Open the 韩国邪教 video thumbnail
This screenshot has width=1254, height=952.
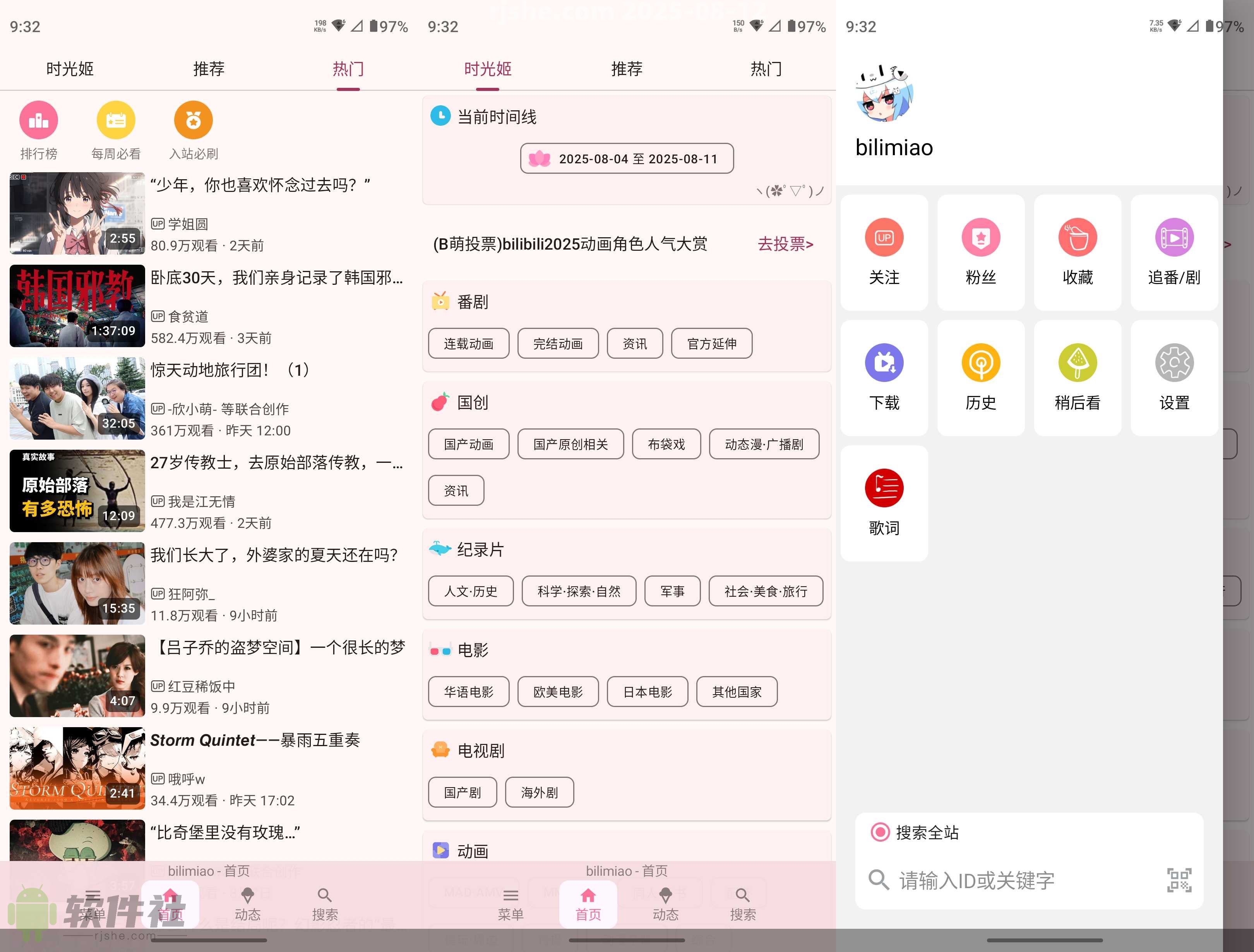(77, 306)
